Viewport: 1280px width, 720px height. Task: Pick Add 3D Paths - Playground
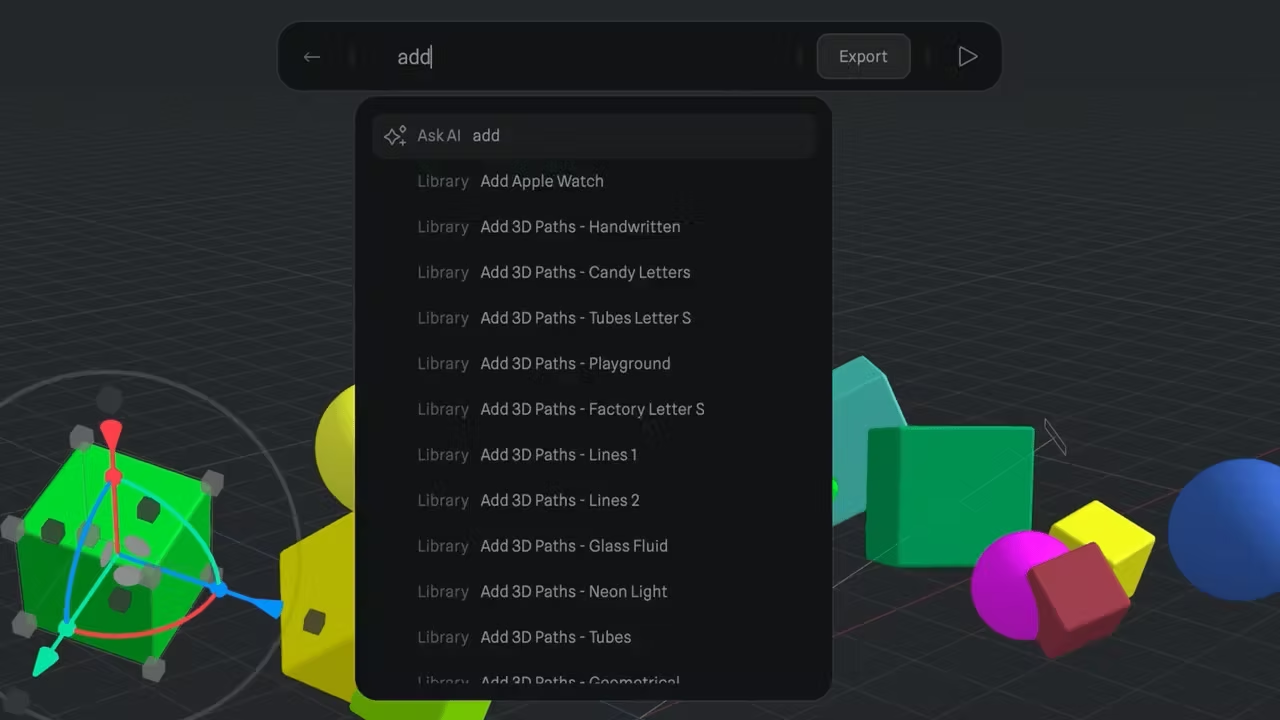pos(575,364)
